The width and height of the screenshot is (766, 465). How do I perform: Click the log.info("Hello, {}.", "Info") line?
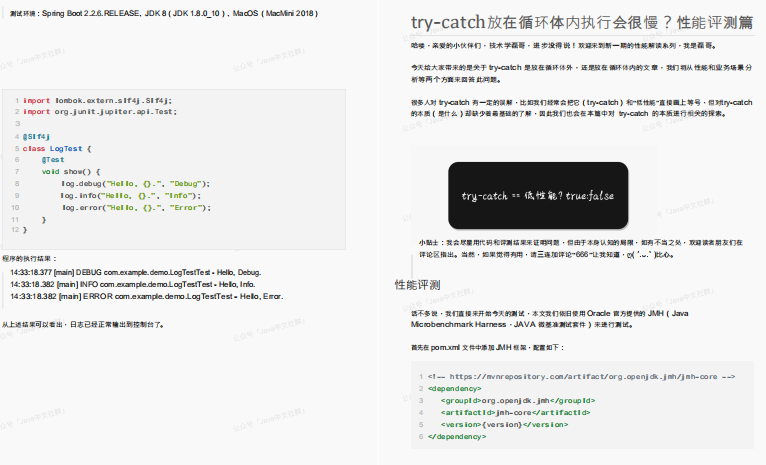[x=130, y=196]
